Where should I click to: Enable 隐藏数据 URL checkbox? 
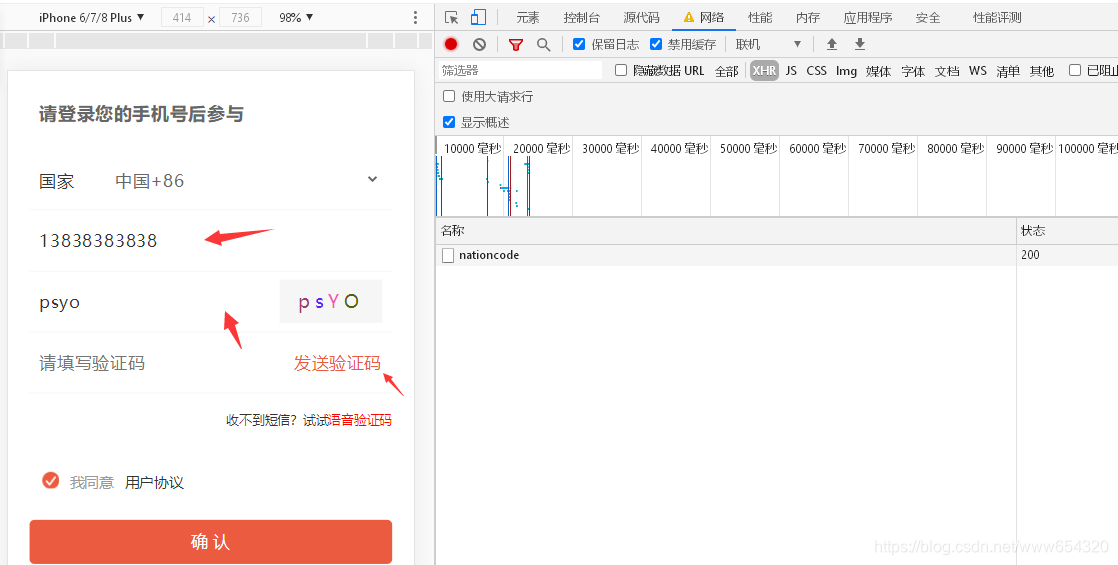[x=621, y=70]
